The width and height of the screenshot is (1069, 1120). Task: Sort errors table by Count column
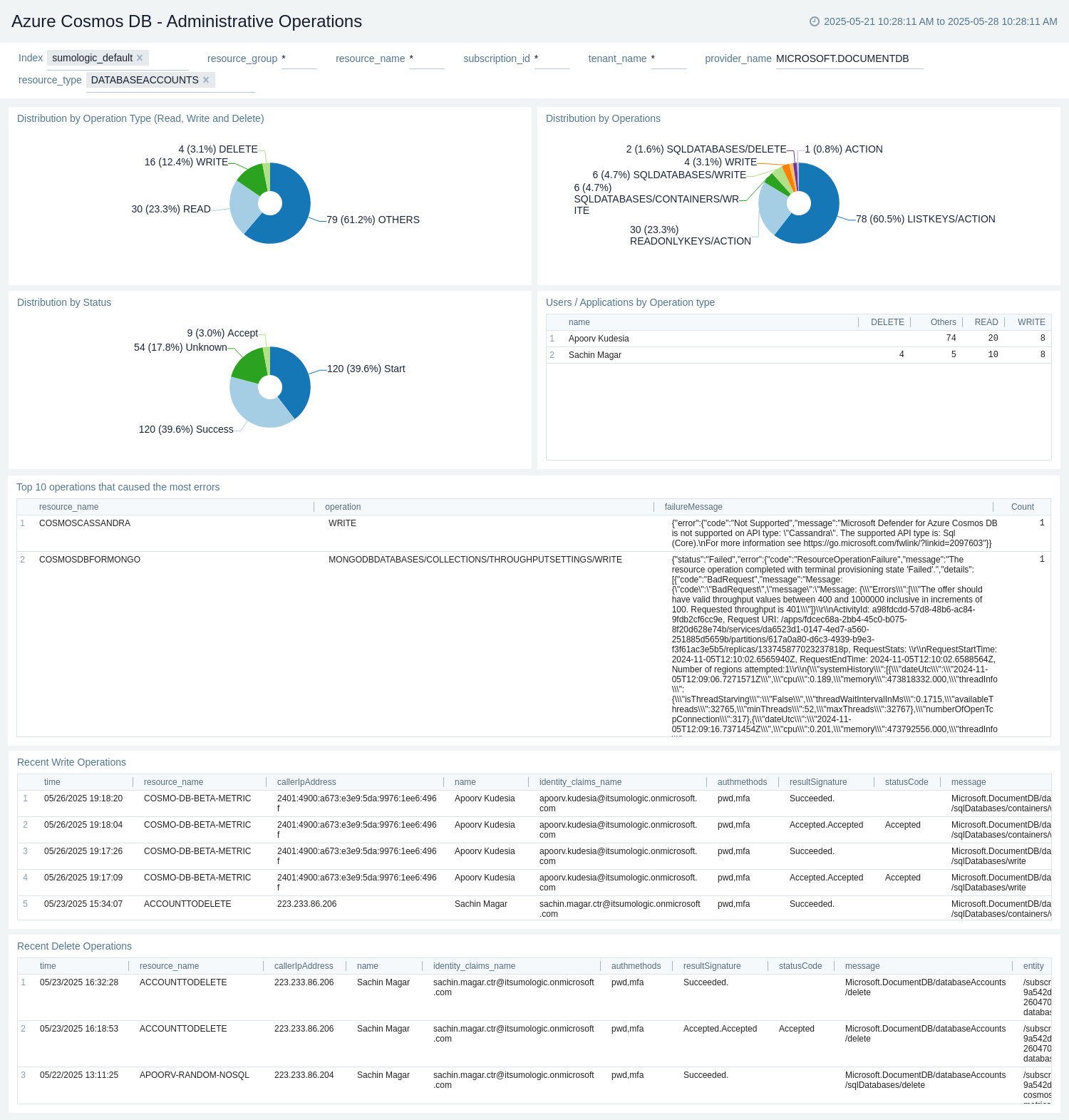1022,507
